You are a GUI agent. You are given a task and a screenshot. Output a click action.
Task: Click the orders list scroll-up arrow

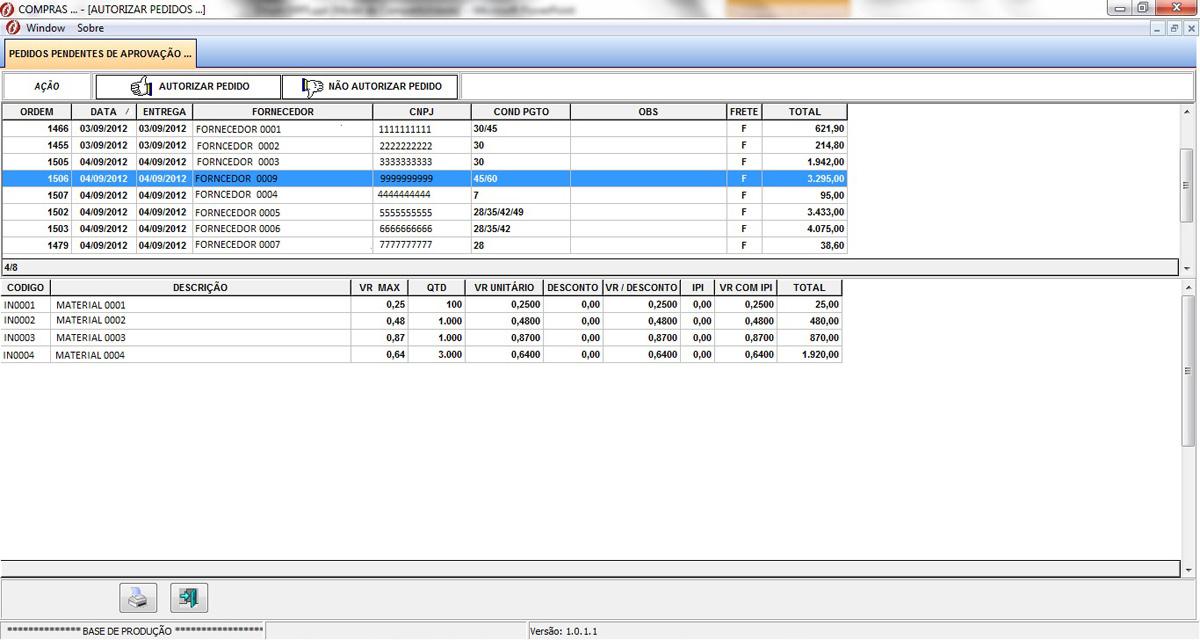tap(1187, 110)
